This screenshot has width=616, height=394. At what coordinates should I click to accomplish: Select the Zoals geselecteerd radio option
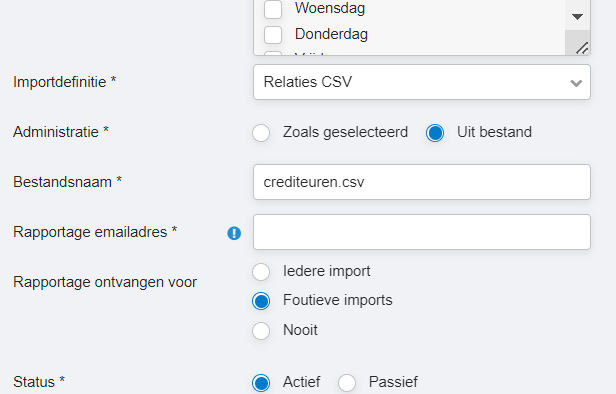tap(261, 132)
